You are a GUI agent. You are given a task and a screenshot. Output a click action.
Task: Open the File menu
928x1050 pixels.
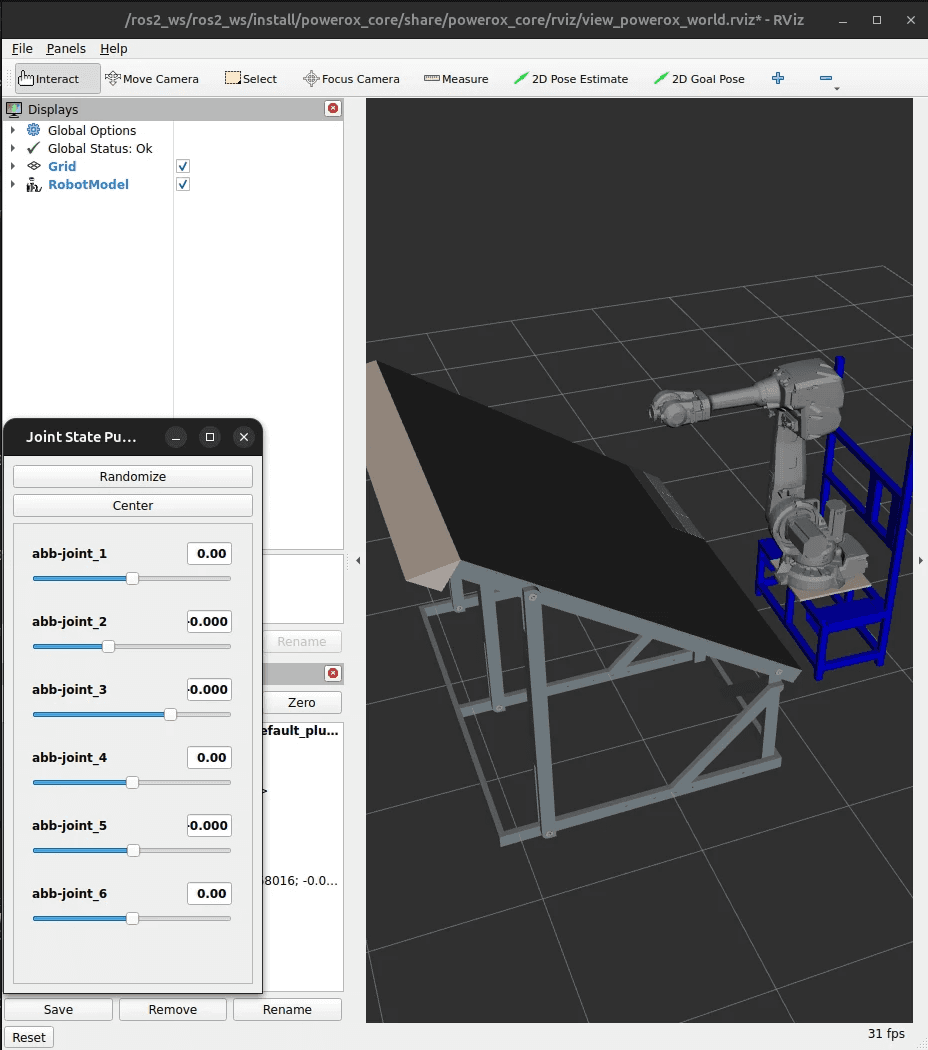pos(22,48)
